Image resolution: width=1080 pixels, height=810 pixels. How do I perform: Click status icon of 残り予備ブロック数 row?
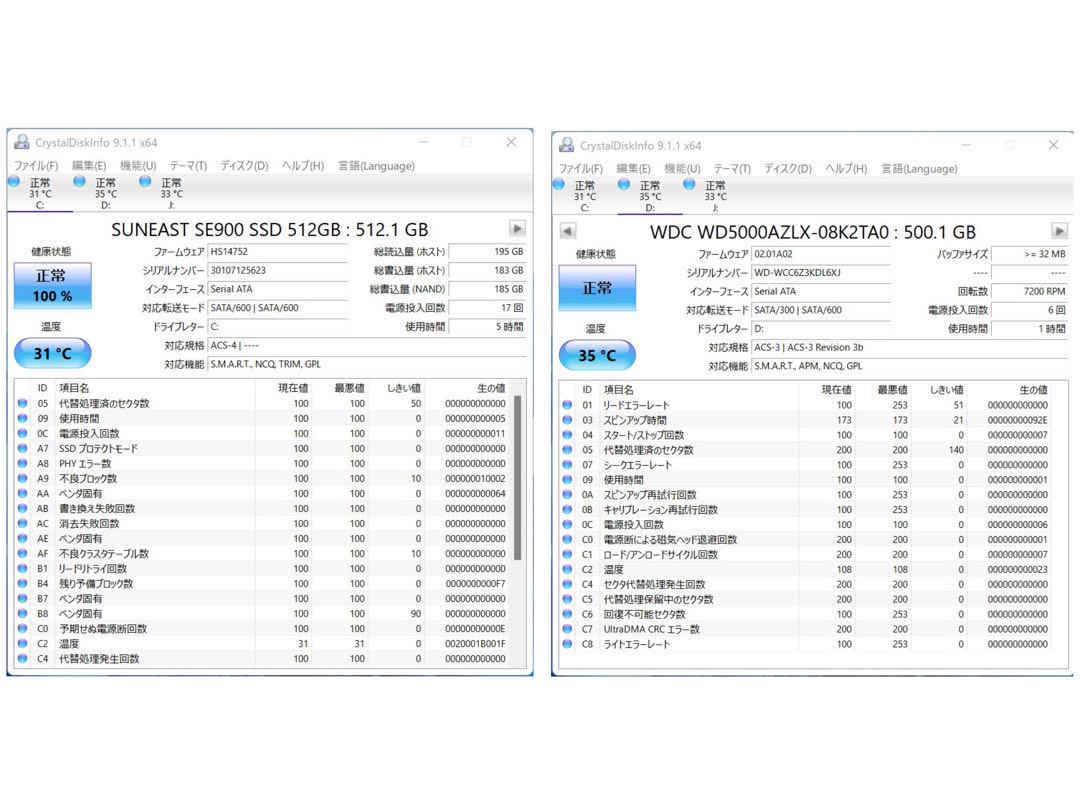click(23, 583)
